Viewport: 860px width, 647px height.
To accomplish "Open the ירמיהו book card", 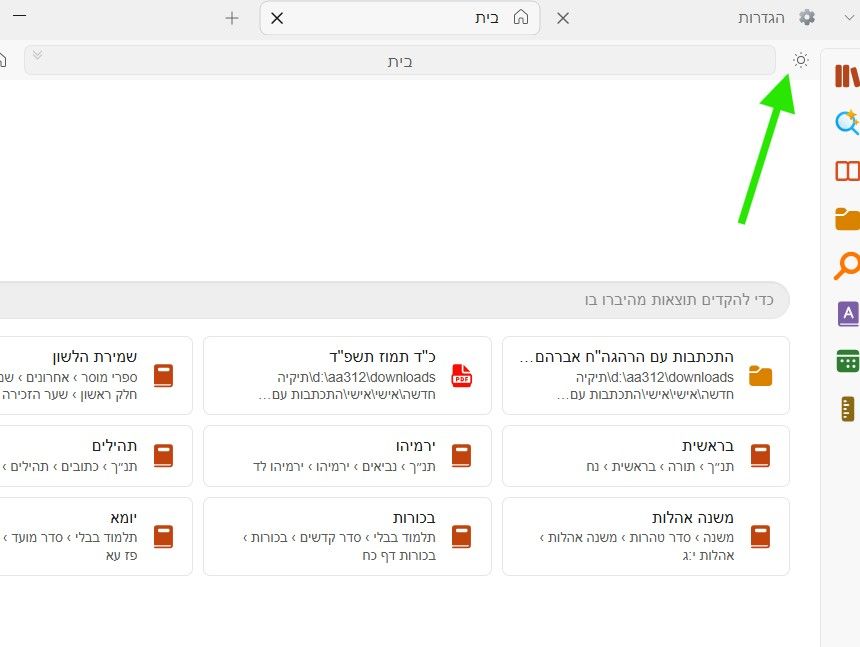I will point(347,456).
